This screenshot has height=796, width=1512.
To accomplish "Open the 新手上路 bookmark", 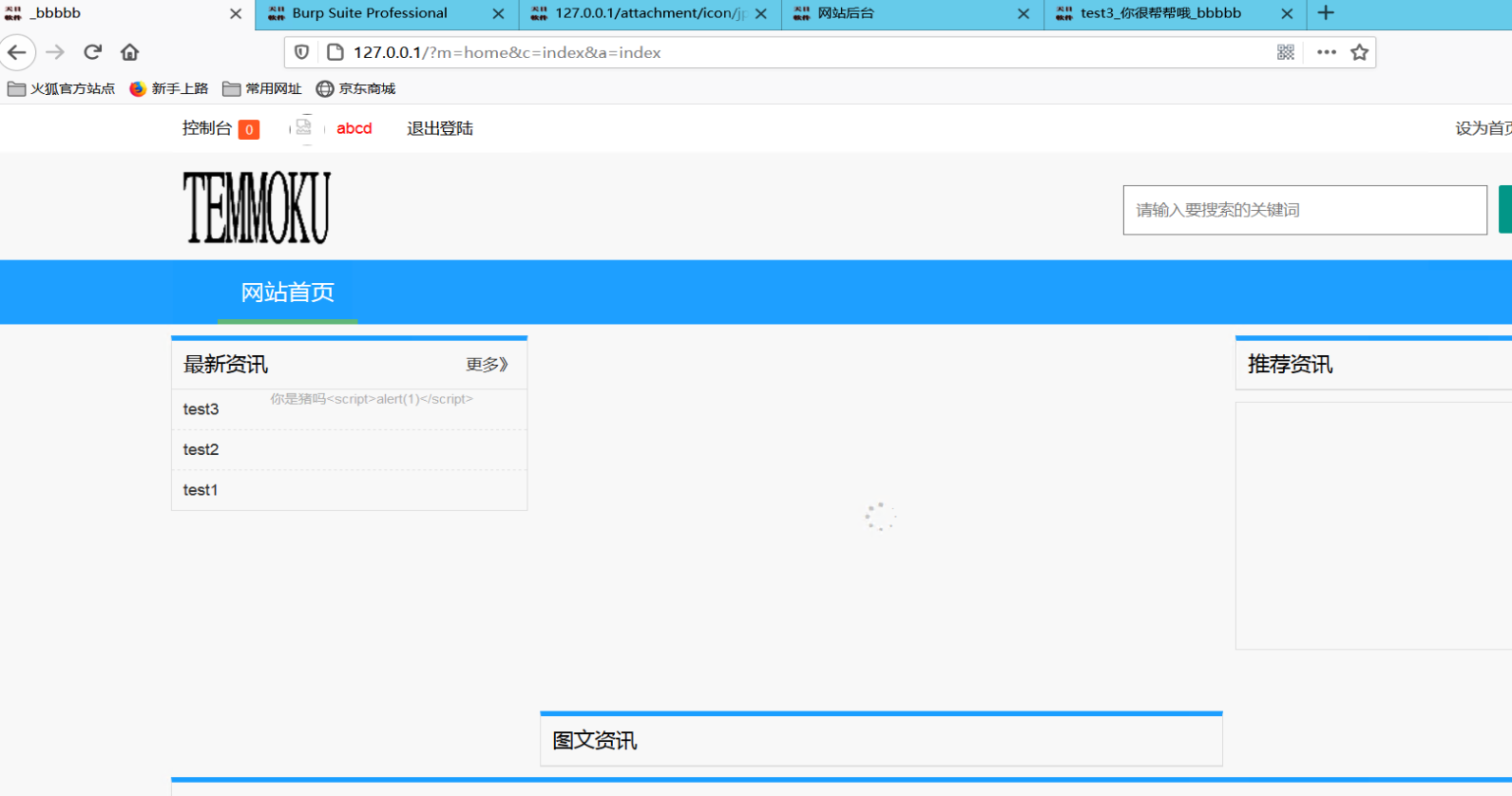I will pyautogui.click(x=169, y=88).
